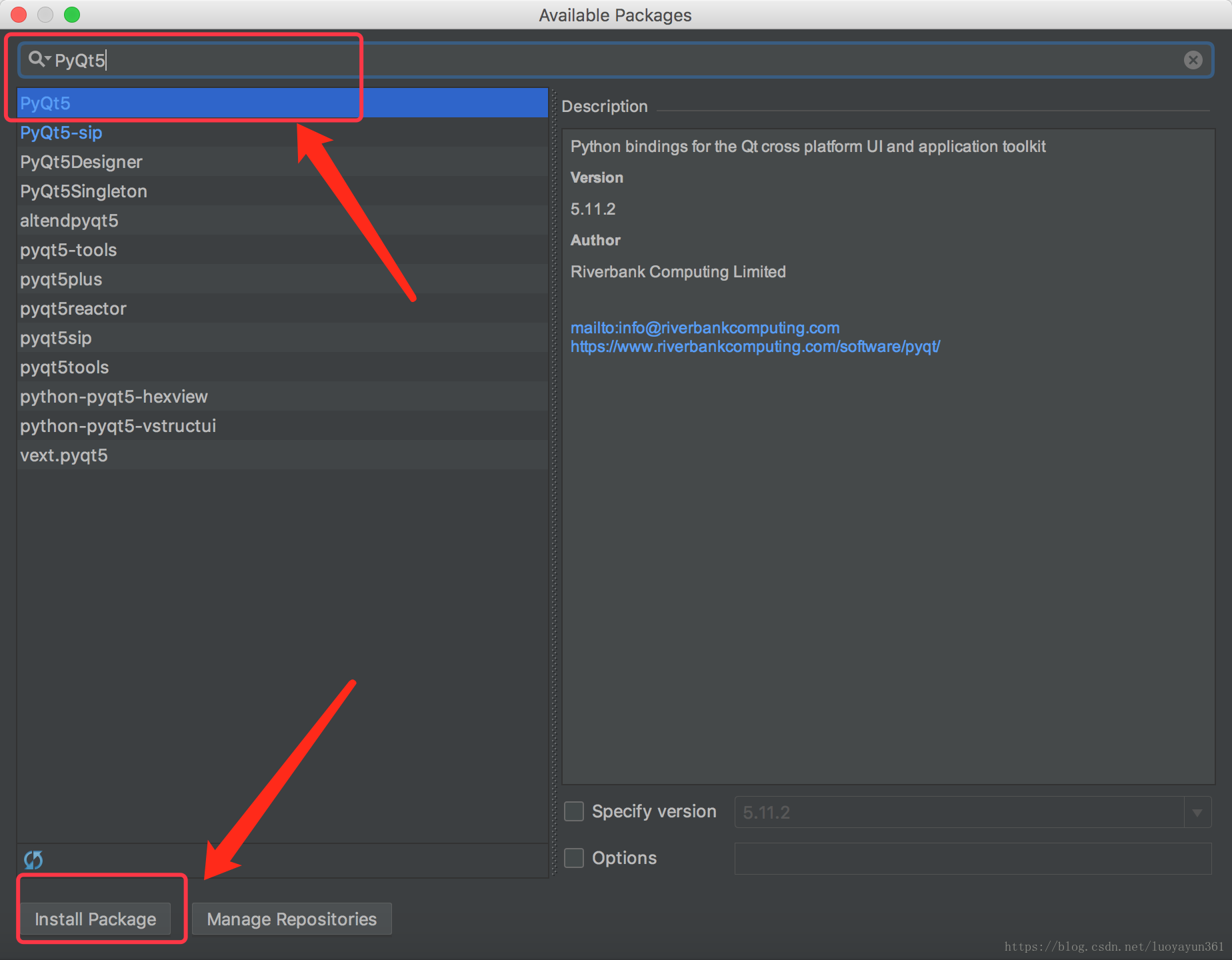Select the python-pyqt5-hexview package
The image size is (1232, 960).
[x=283, y=397]
